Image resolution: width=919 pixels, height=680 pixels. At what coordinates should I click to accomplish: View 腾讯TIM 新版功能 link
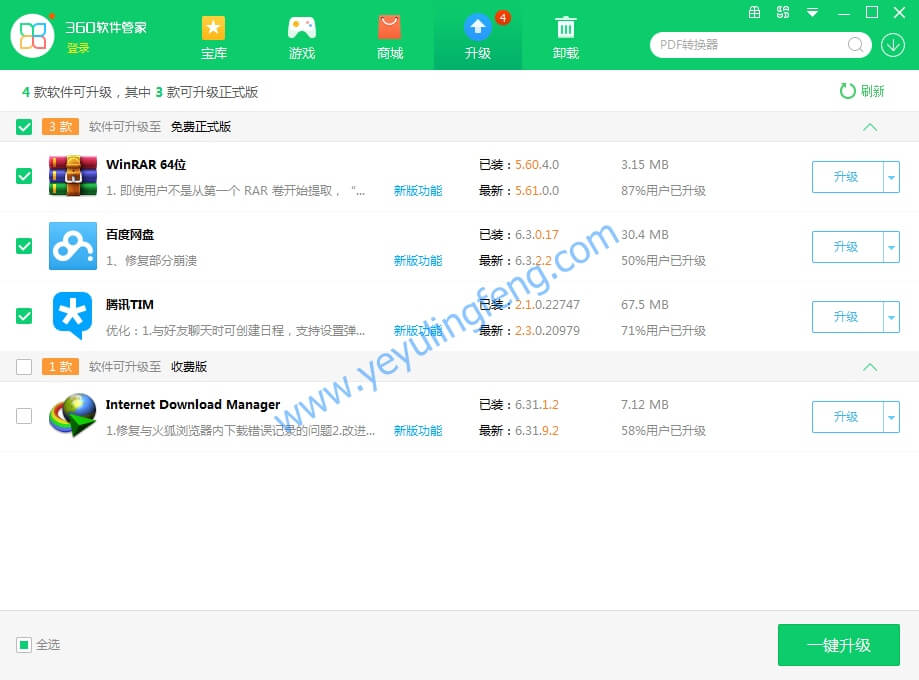[x=418, y=331]
